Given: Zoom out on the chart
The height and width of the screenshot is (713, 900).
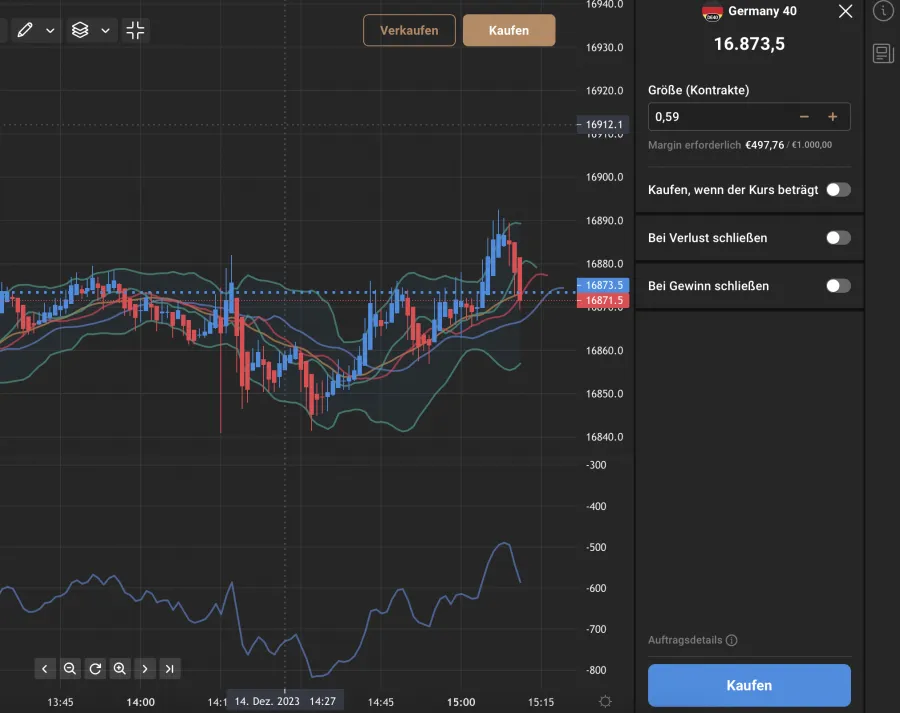Looking at the screenshot, I should [x=70, y=668].
